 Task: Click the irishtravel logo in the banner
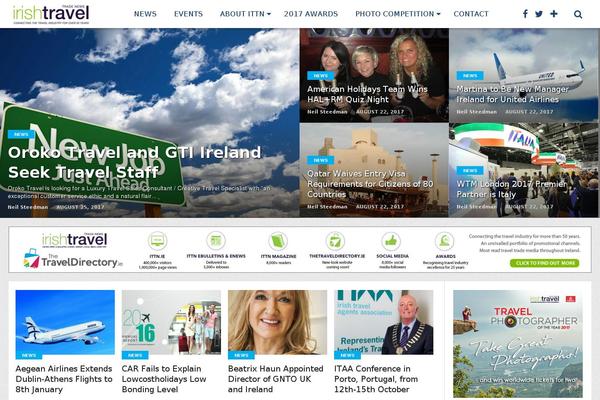pos(74,240)
